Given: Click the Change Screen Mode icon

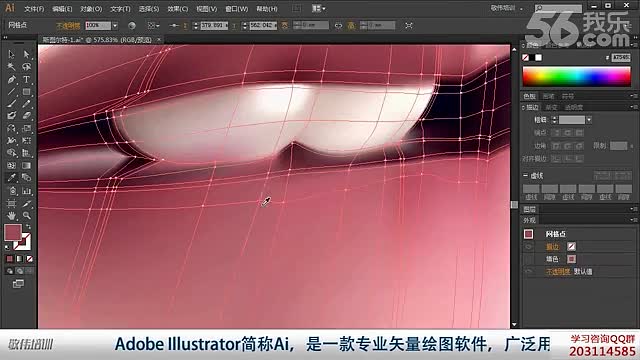Looking at the screenshot, I should click(18, 284).
